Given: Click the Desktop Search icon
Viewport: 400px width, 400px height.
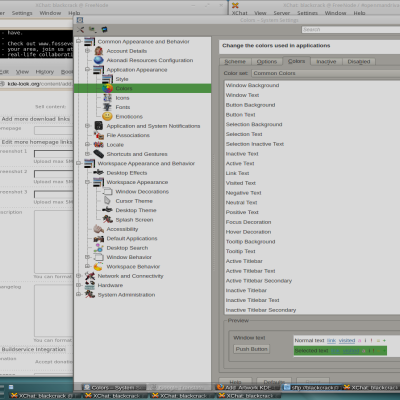Looking at the screenshot, I should [x=99, y=248].
